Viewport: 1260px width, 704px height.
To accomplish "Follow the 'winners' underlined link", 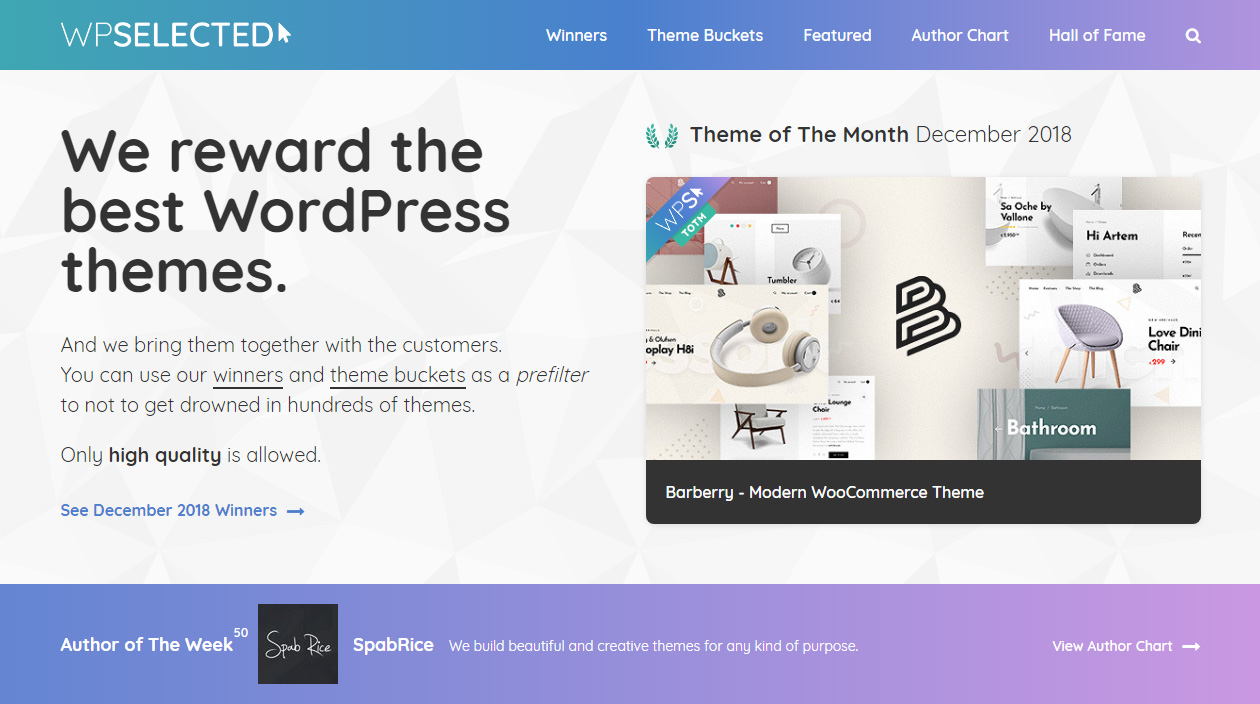I will tap(248, 376).
